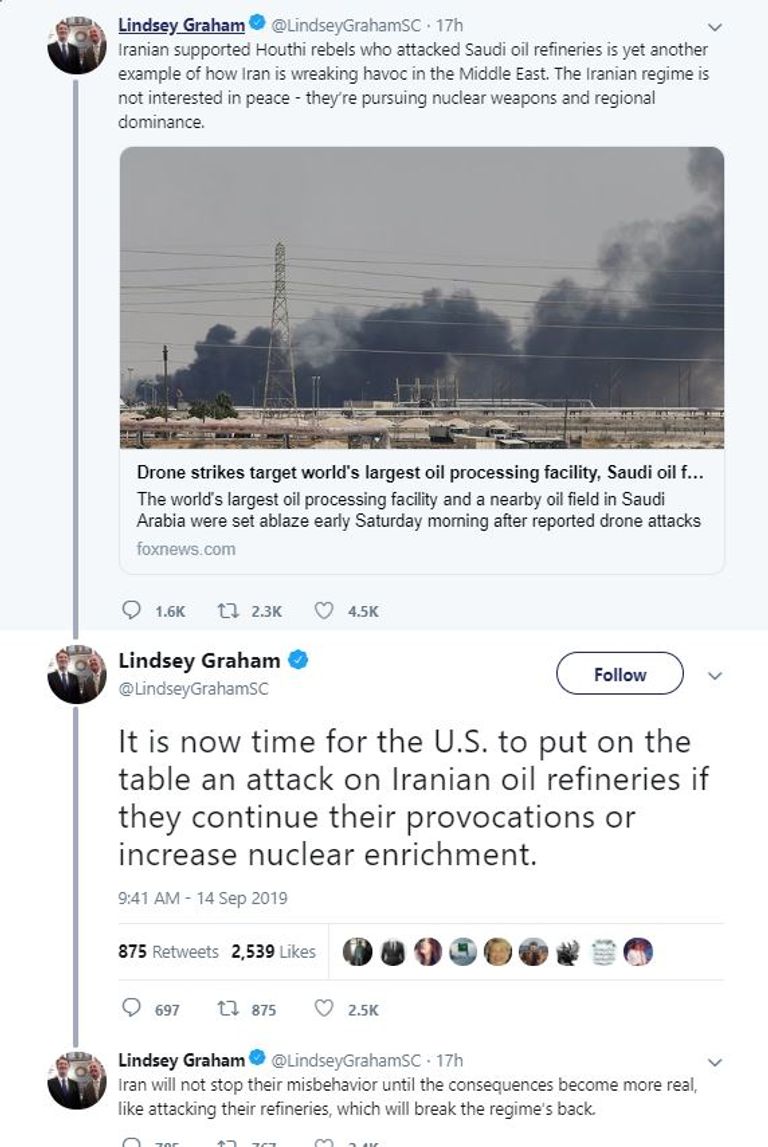Click first liker avatar in the likes row
This screenshot has width=768, height=1147.
click(x=357, y=952)
